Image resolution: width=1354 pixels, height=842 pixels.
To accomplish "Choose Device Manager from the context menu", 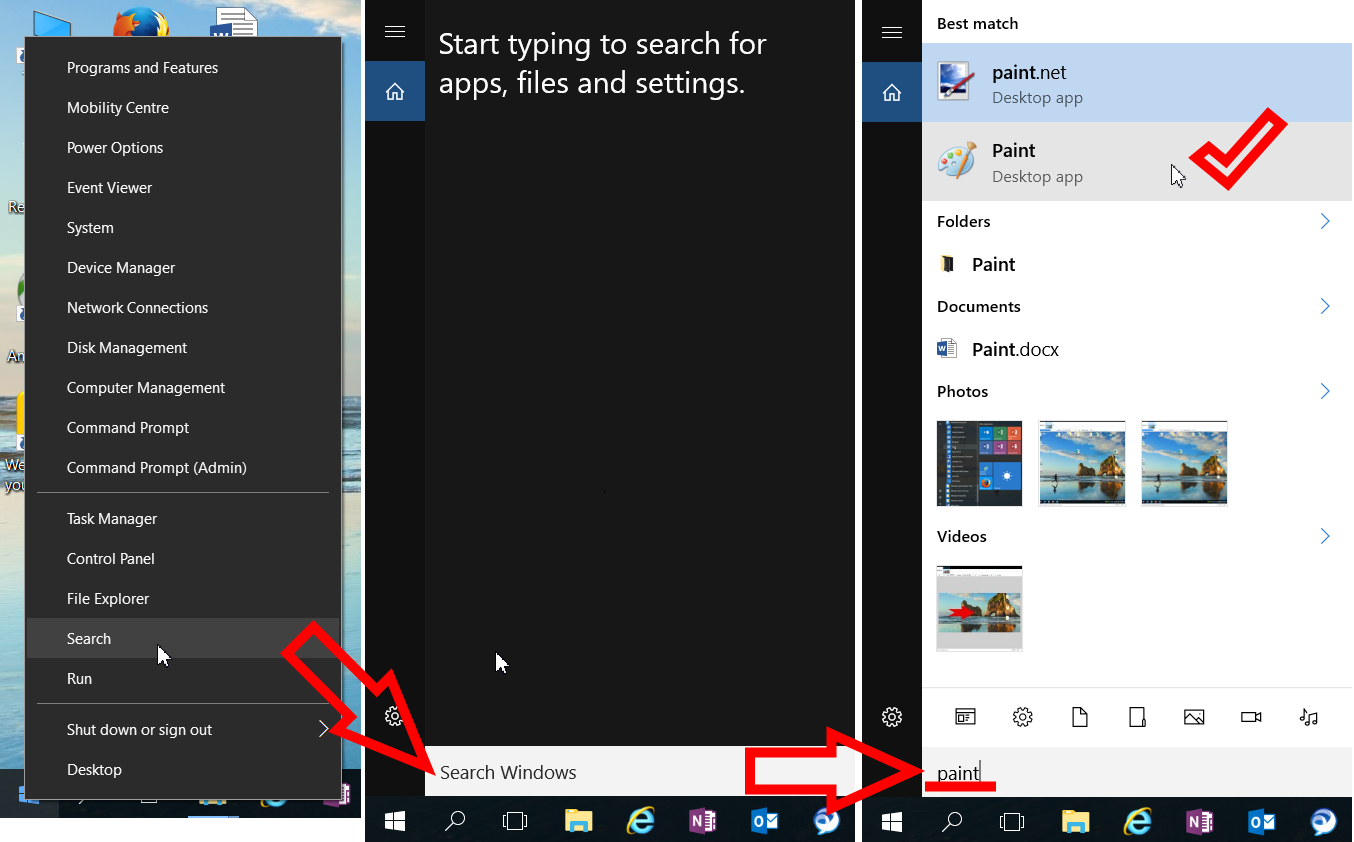I will (121, 268).
